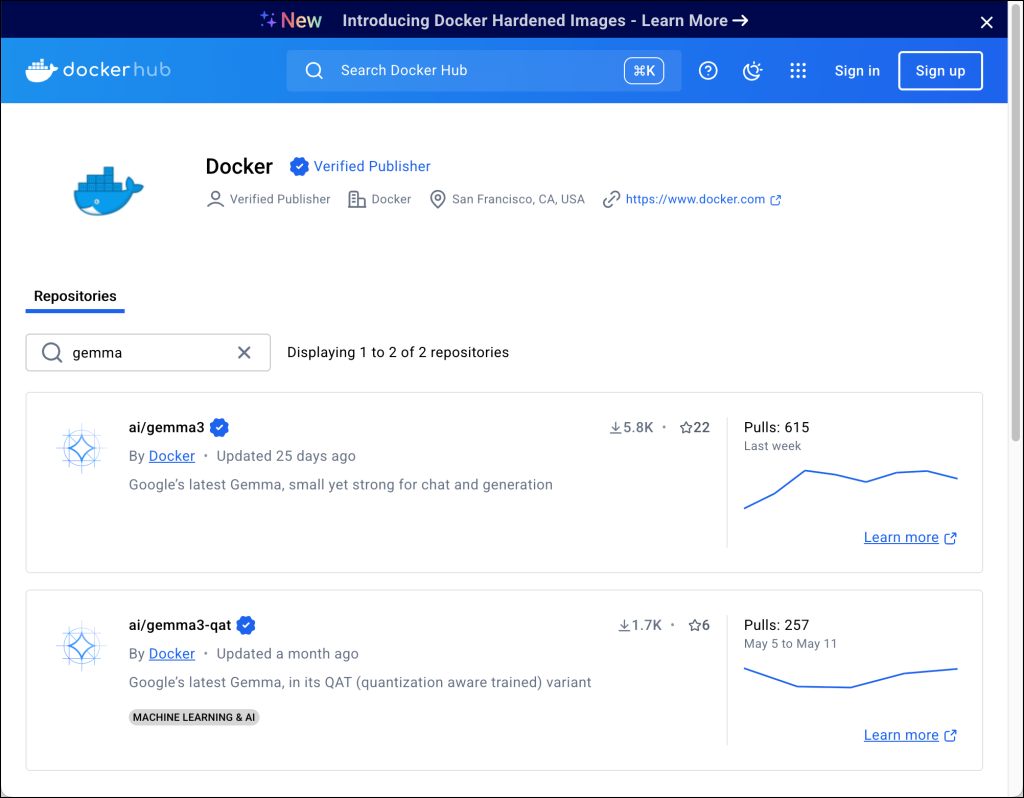This screenshot has width=1024, height=798.
Task: Click the Sign up button
Action: pyautogui.click(x=940, y=71)
